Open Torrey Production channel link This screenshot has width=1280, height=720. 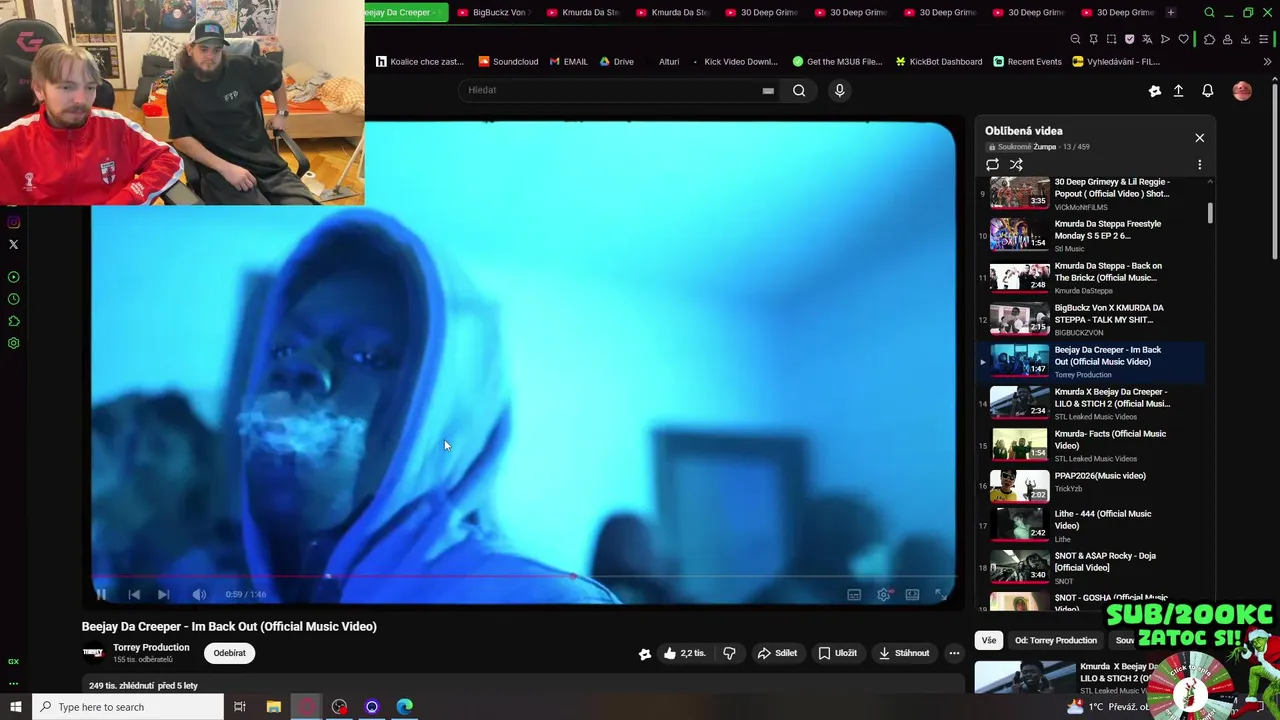[151, 647]
